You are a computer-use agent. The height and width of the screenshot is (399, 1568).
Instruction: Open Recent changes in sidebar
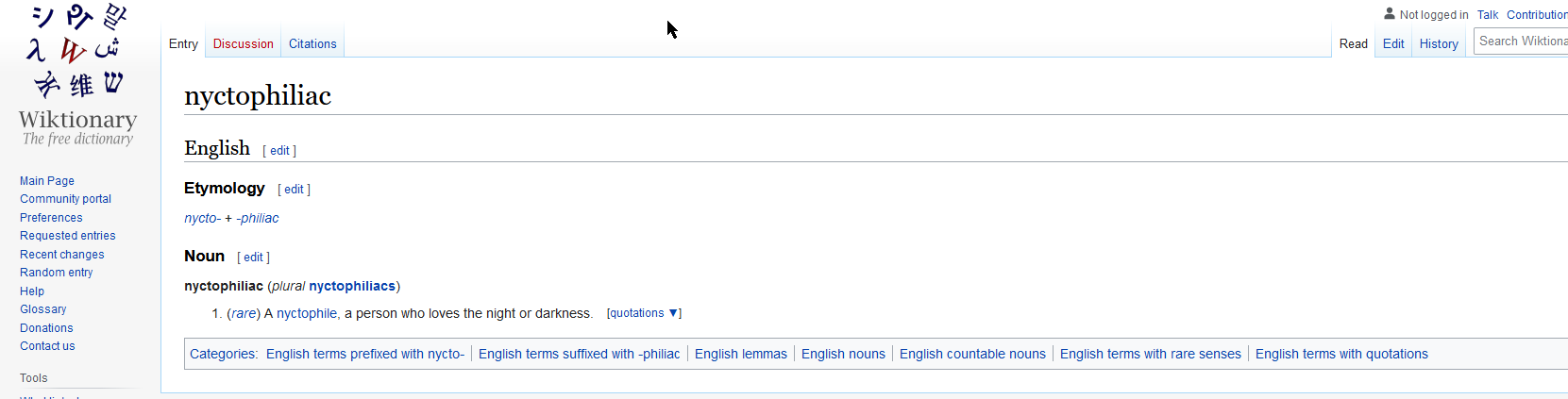pyautogui.click(x=62, y=255)
